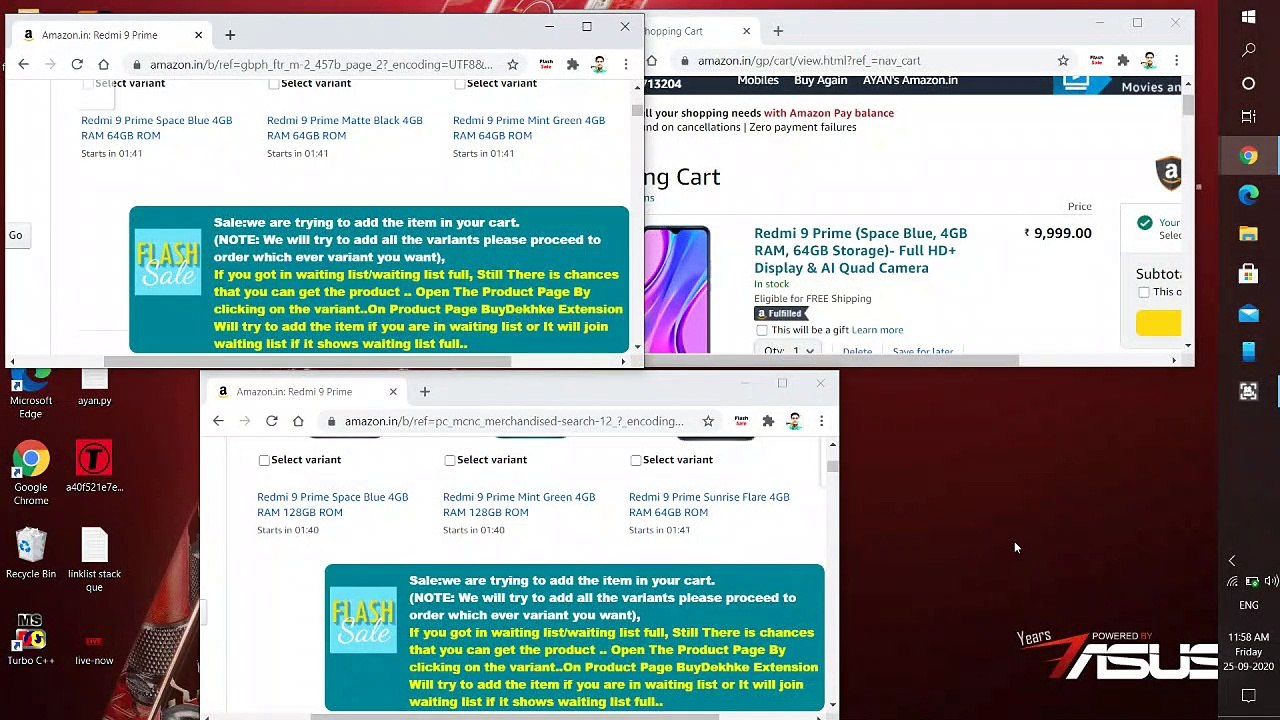Screen dimensions: 1280x720
Task: Check Select variant for Sunrise Flare 64GB
Action: (x=636, y=460)
